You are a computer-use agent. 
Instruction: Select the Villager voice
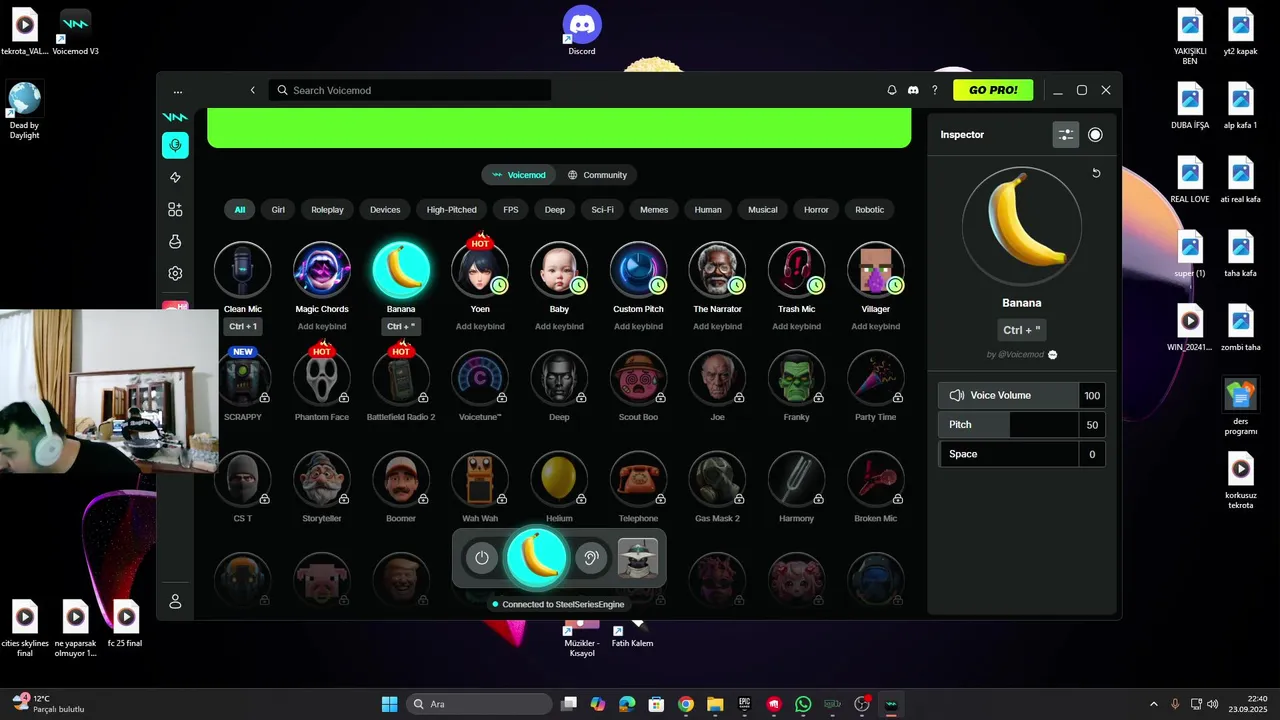(875, 270)
